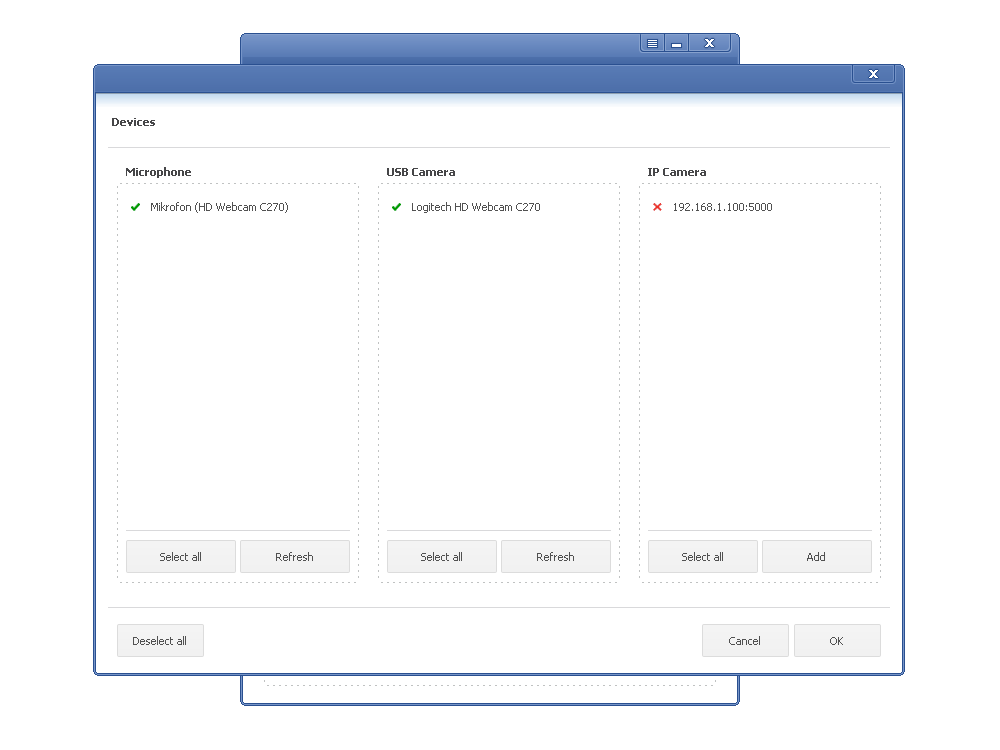1000x750 pixels.
Task: Open the menu icon in background window title bar
Action: 652,43
